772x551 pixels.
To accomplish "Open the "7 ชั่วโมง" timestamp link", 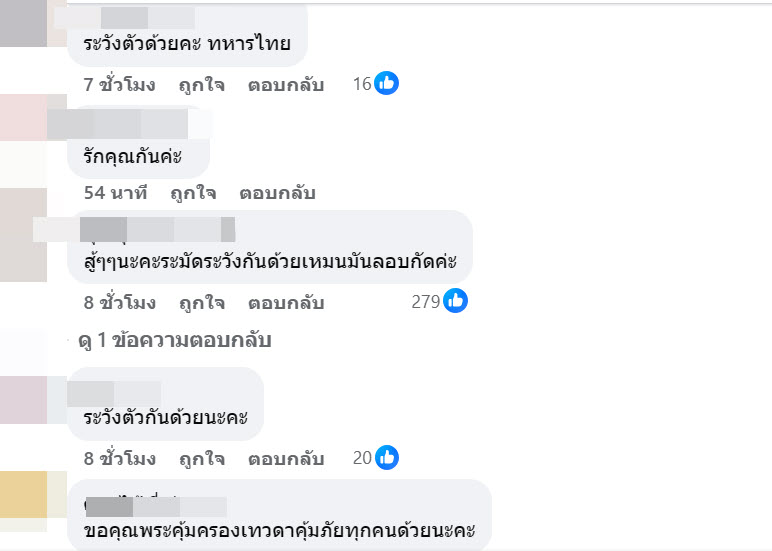I will coord(120,85).
